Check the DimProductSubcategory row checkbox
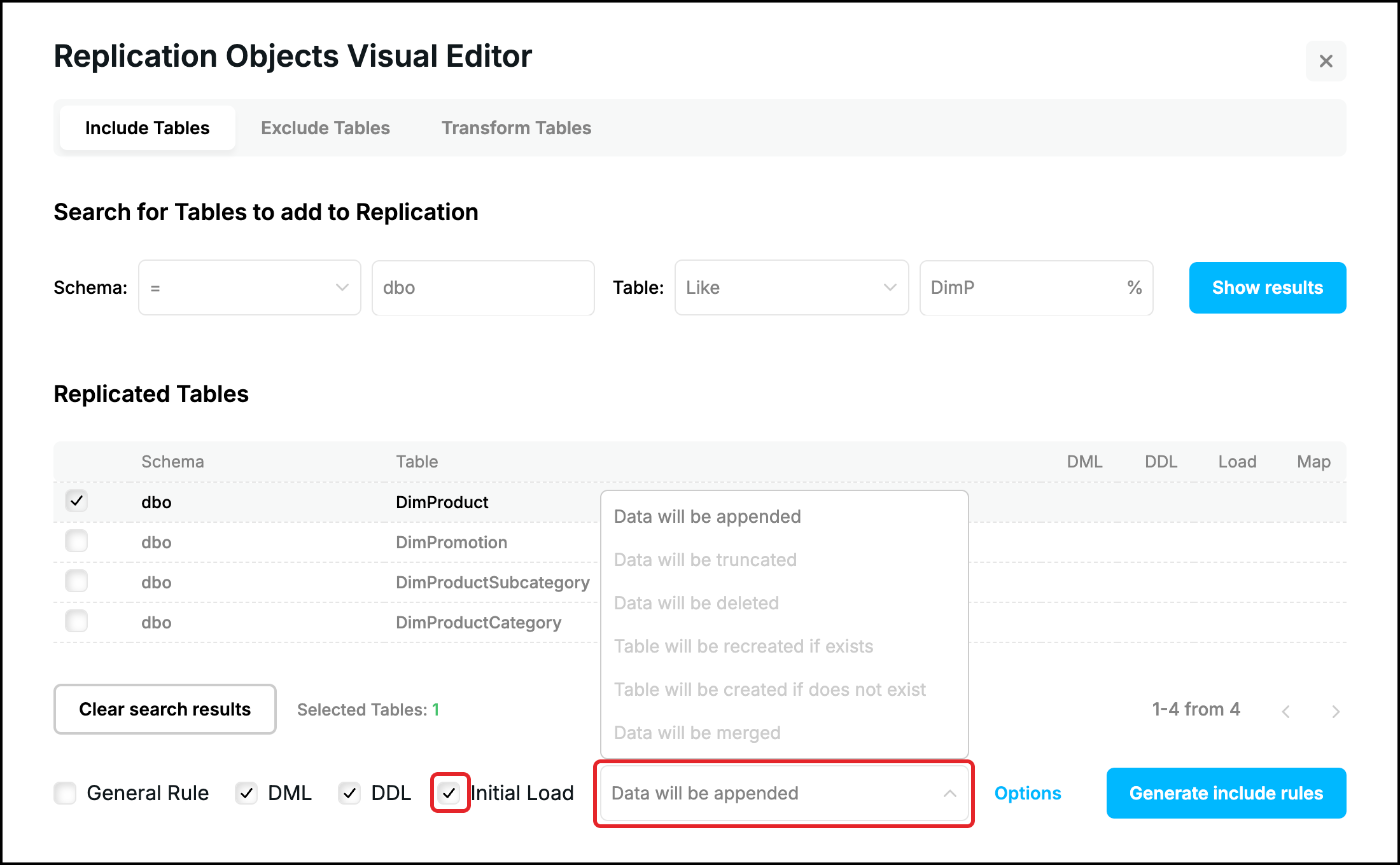Screen dimensions: 1400x865 coord(76,581)
